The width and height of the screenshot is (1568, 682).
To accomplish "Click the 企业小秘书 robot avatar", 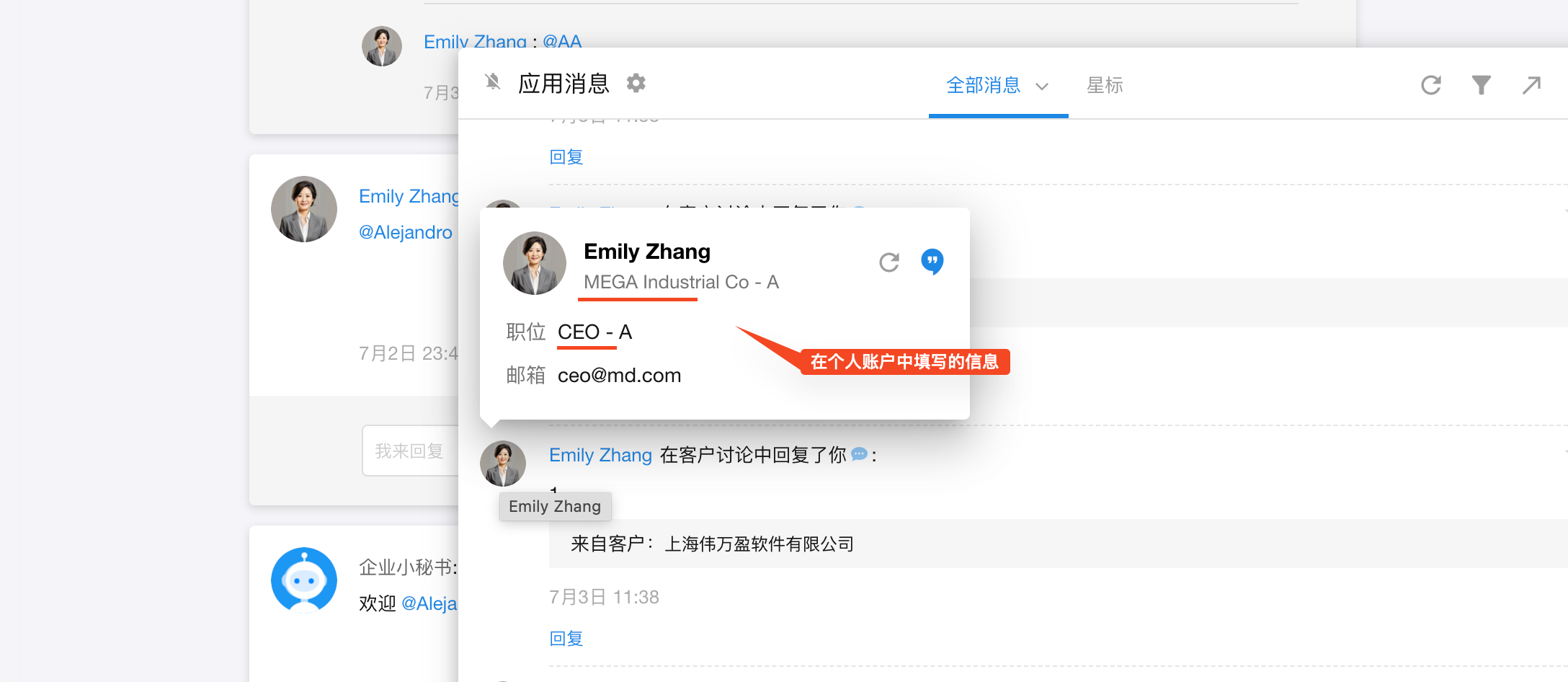I will tap(303, 580).
